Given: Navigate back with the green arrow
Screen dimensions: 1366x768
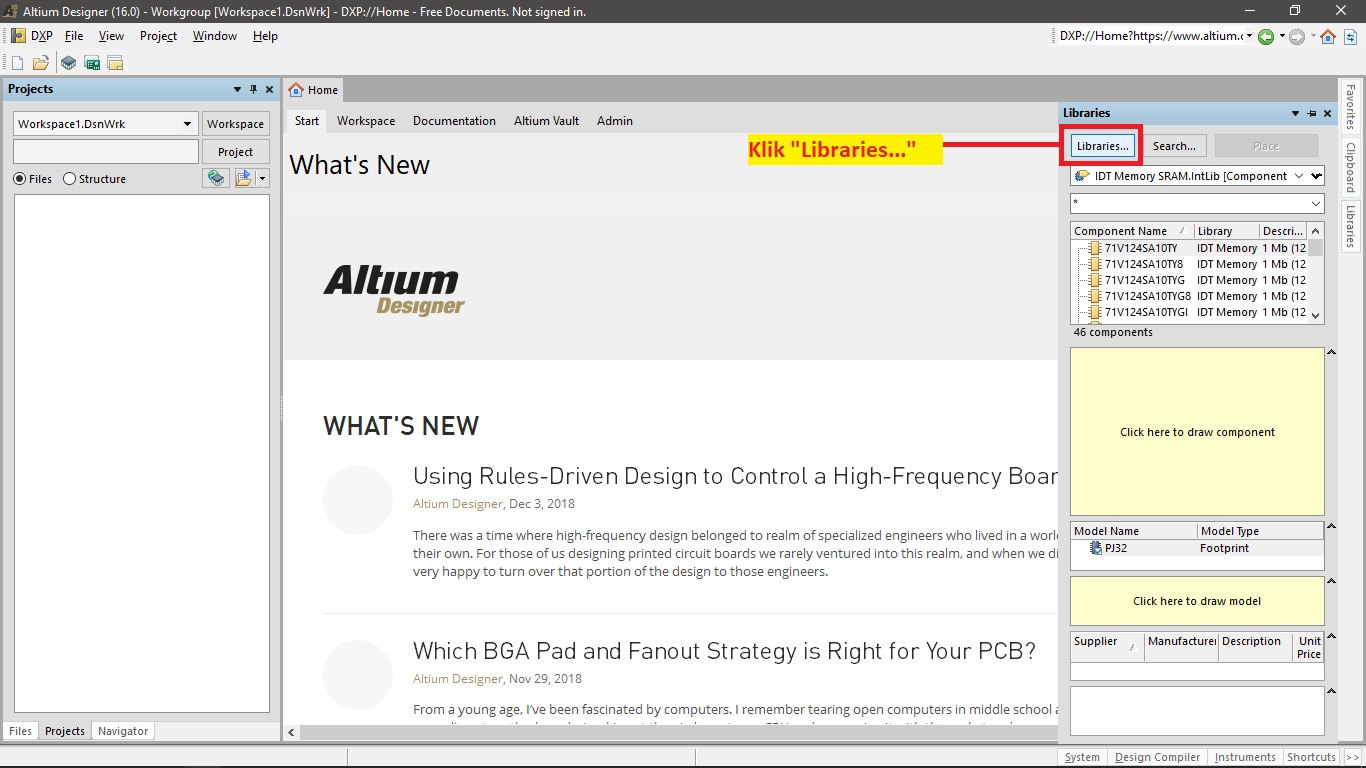Looking at the screenshot, I should (1266, 37).
